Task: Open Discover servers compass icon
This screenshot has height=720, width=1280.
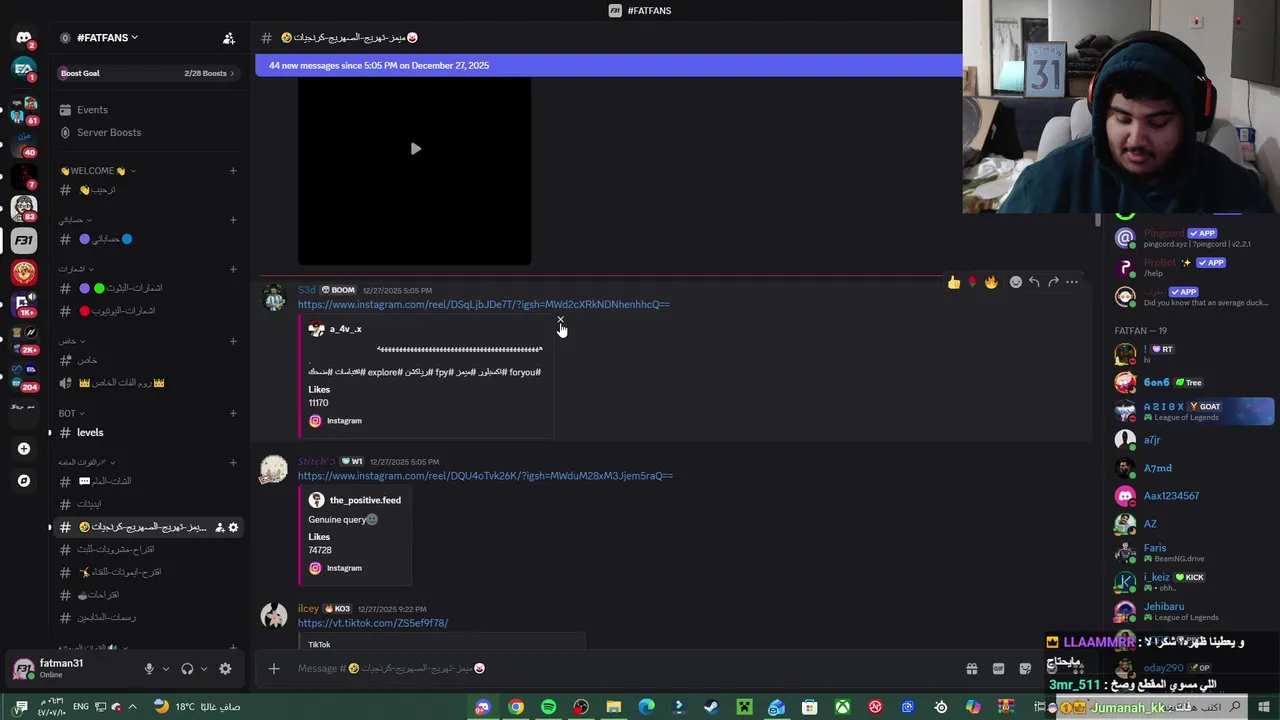Action: click(24, 481)
